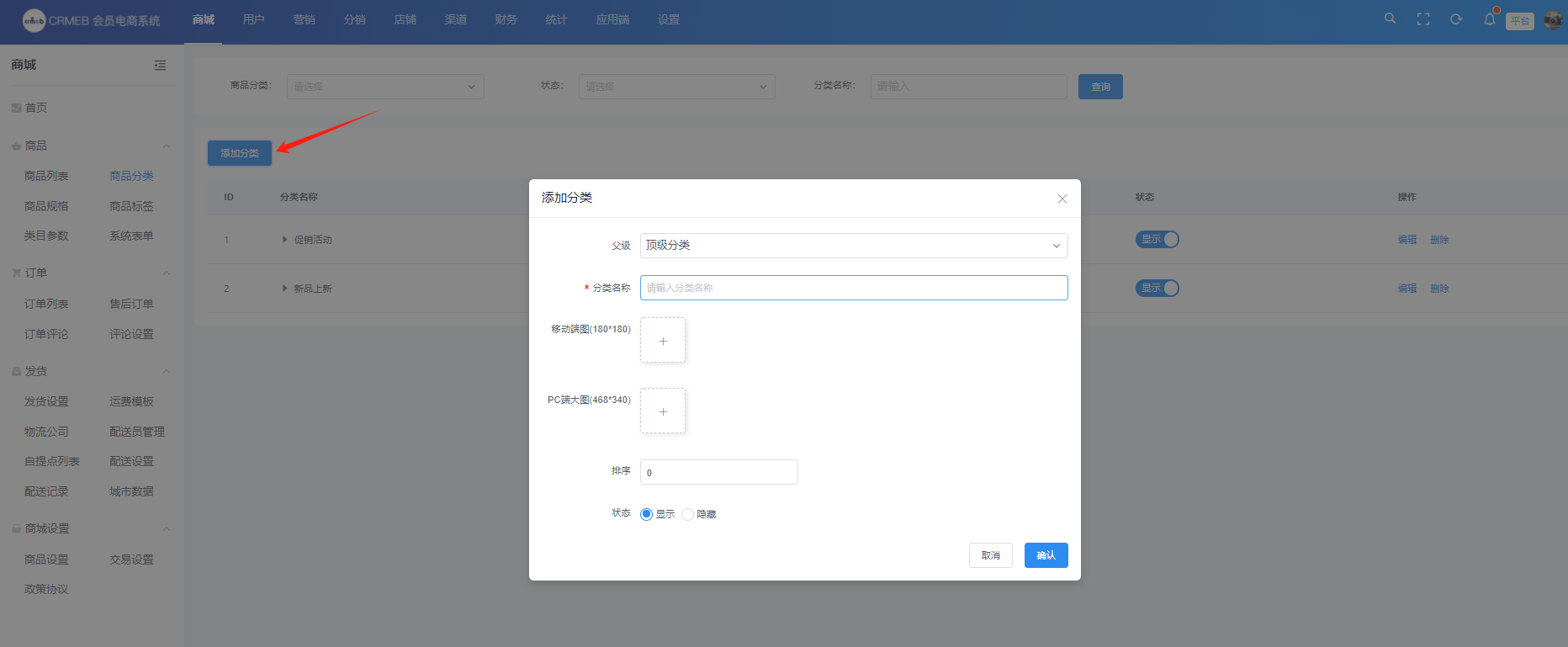This screenshot has height=647, width=1568.
Task: Select the 显示 radio button
Action: (x=646, y=514)
